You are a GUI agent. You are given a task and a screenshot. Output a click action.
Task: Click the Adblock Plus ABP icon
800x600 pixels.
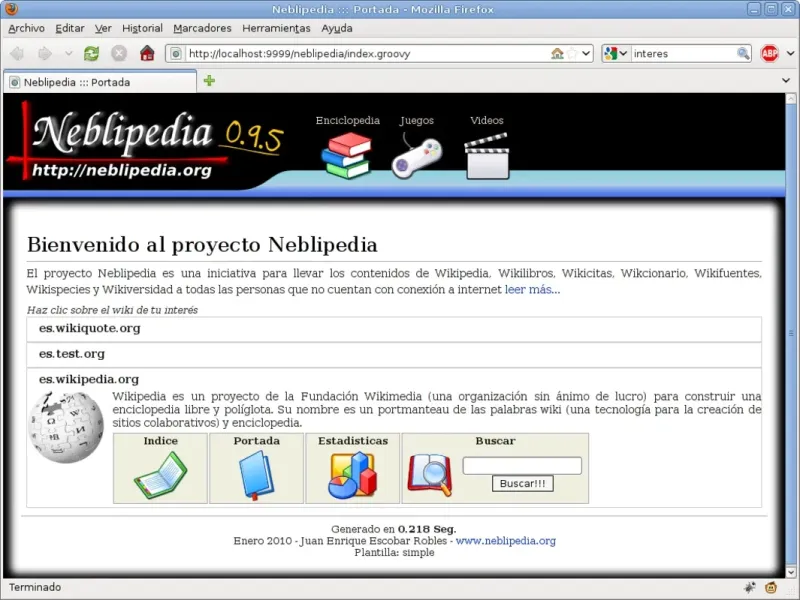pos(769,53)
